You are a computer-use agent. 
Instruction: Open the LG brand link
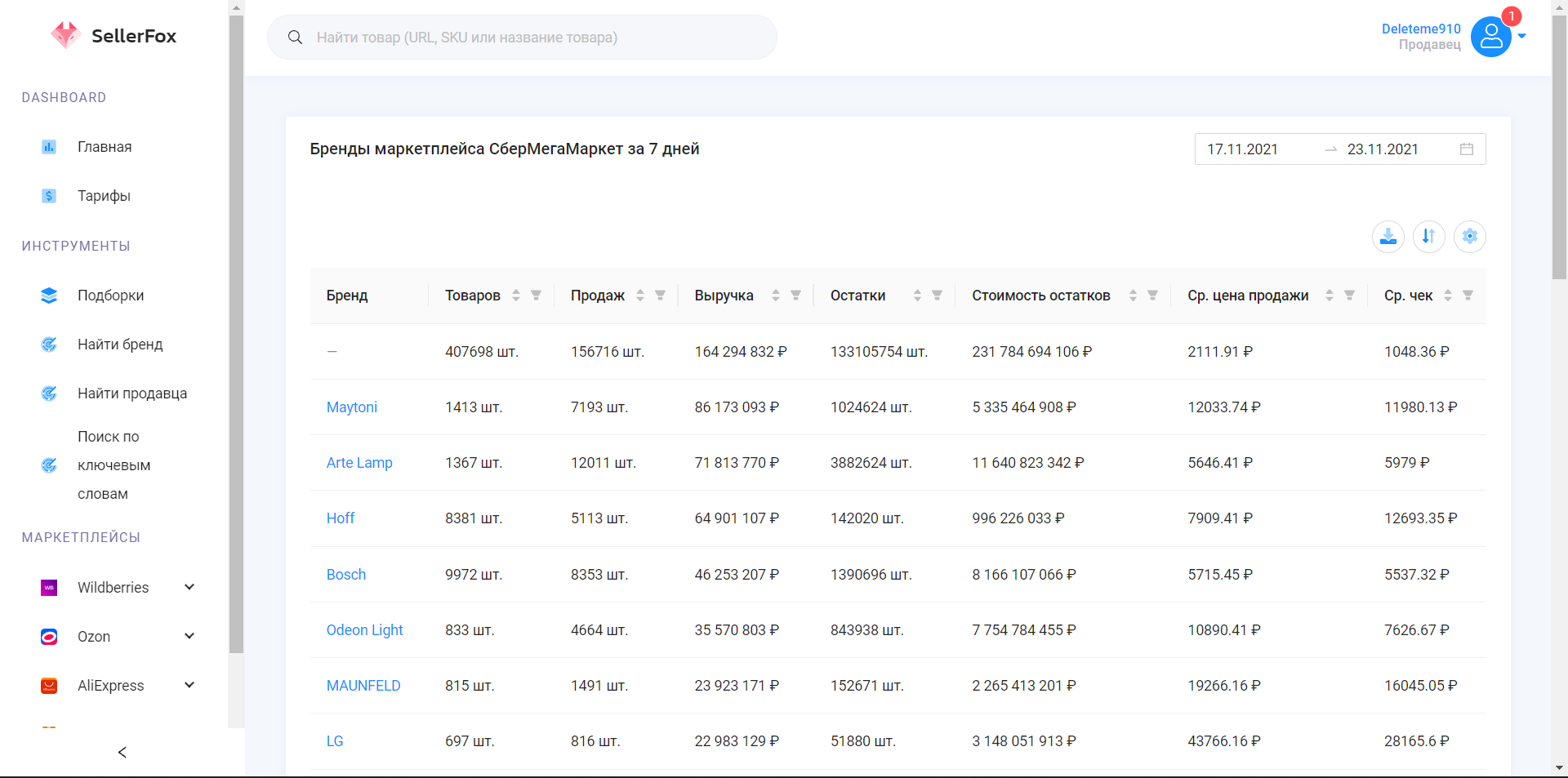(335, 741)
